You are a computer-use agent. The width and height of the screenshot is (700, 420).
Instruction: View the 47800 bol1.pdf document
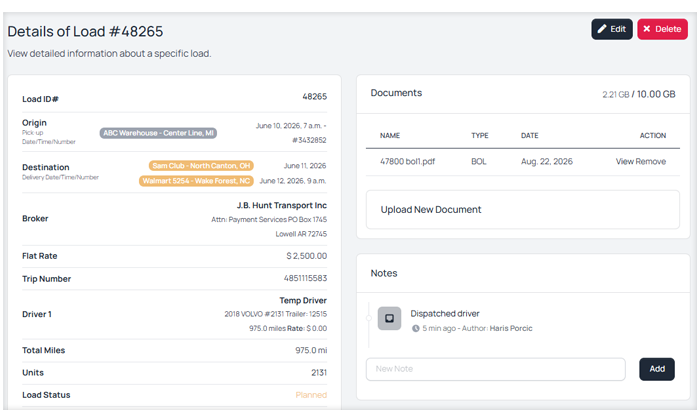tap(625, 162)
